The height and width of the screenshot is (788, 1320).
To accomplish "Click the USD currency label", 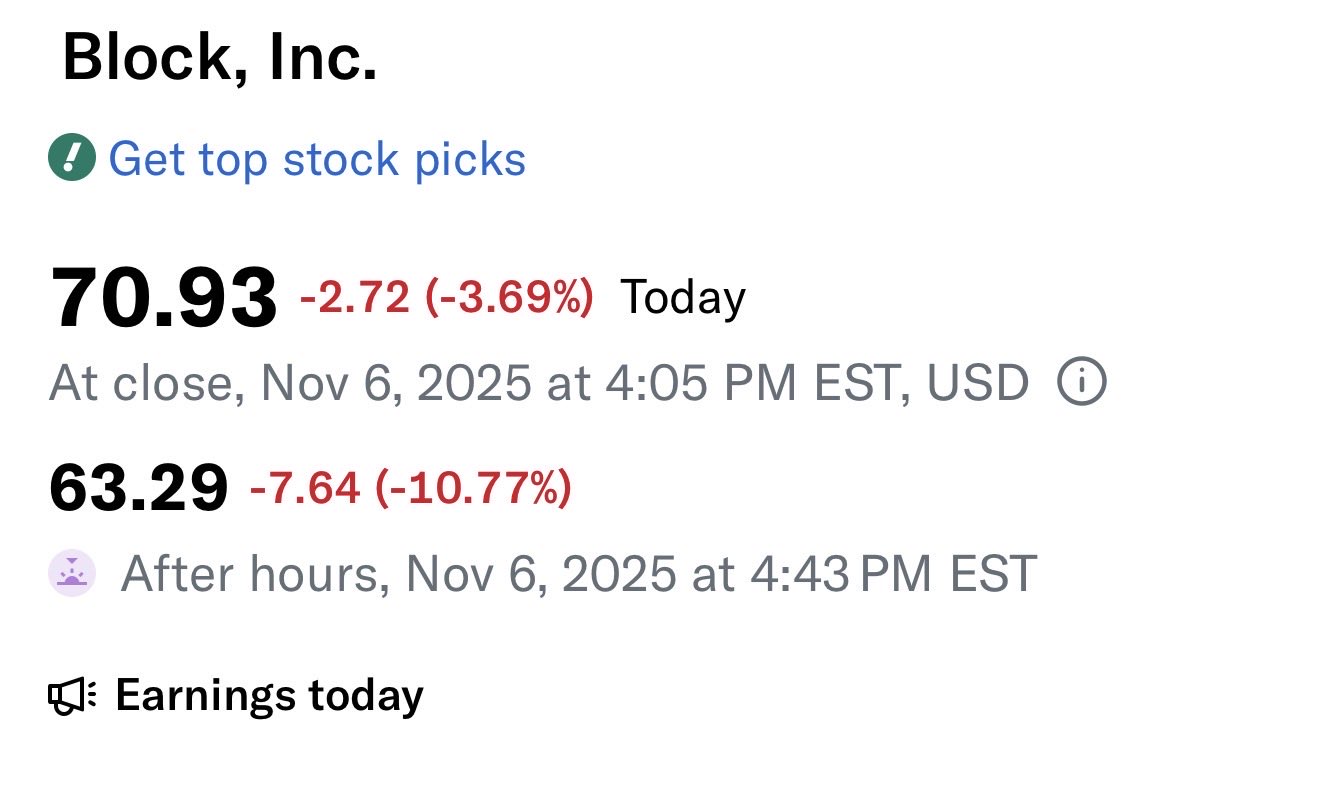I will tap(977, 383).
